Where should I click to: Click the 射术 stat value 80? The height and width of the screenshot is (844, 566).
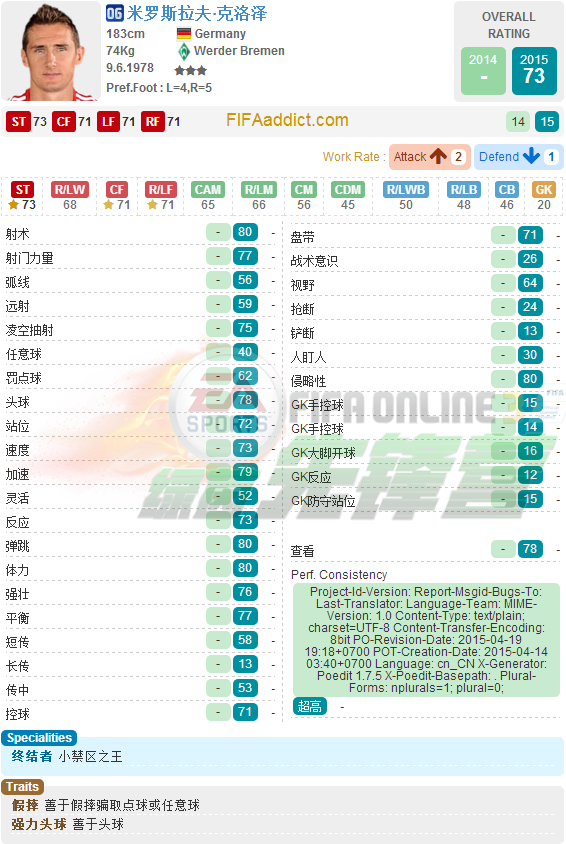pos(245,232)
